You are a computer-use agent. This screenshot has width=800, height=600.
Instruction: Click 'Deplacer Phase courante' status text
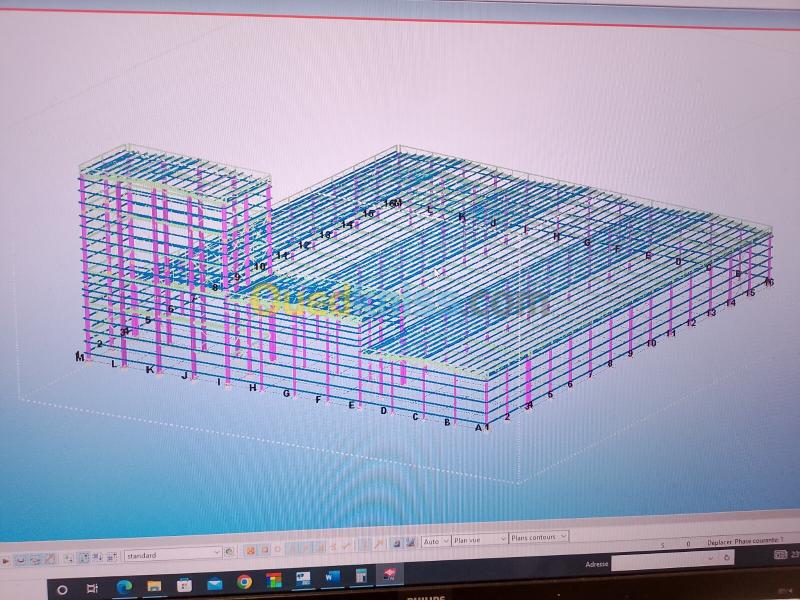[x=745, y=541]
